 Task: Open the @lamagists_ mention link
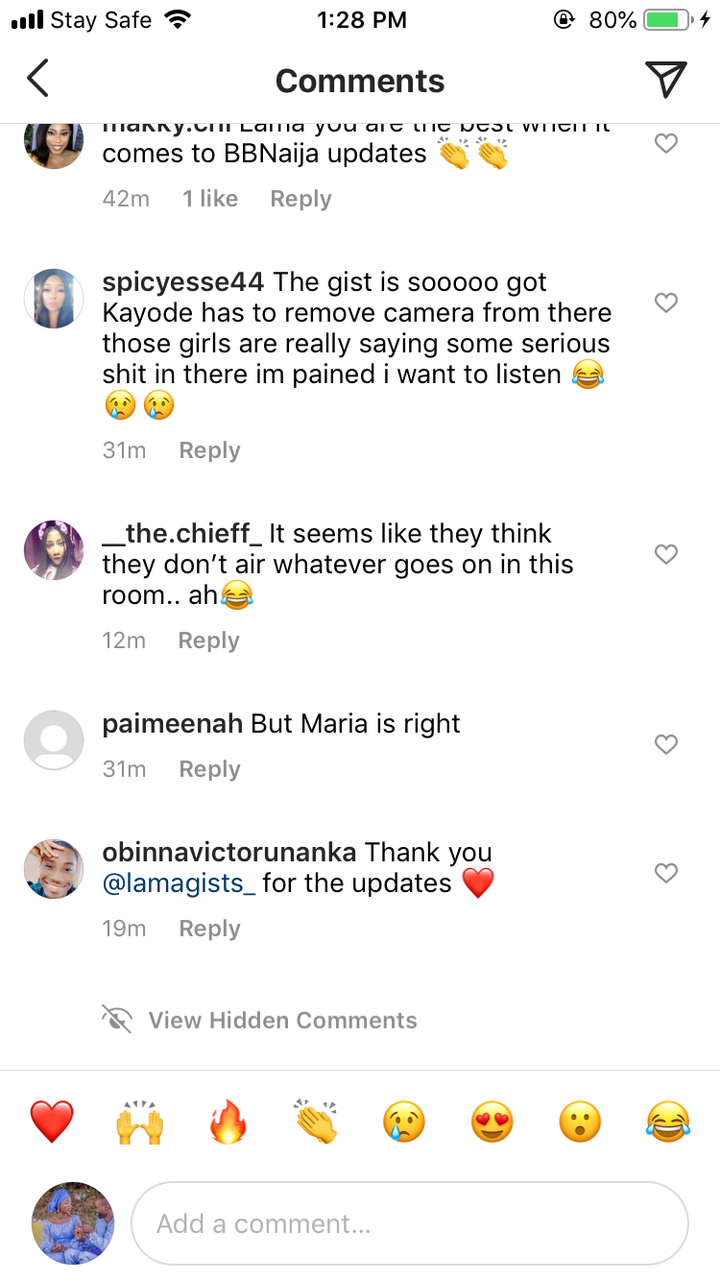(x=179, y=884)
